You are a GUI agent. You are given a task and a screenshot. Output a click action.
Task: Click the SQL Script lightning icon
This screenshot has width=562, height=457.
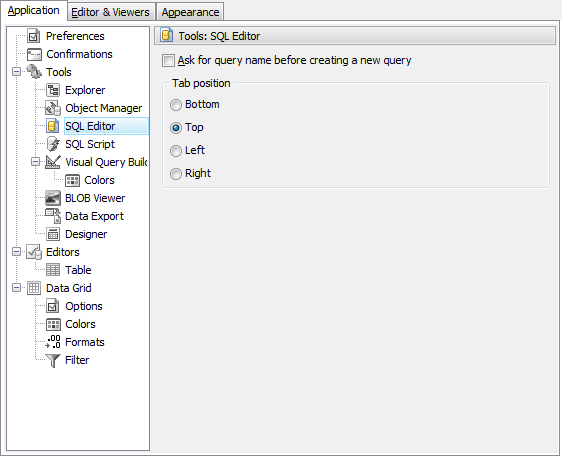pos(53,144)
